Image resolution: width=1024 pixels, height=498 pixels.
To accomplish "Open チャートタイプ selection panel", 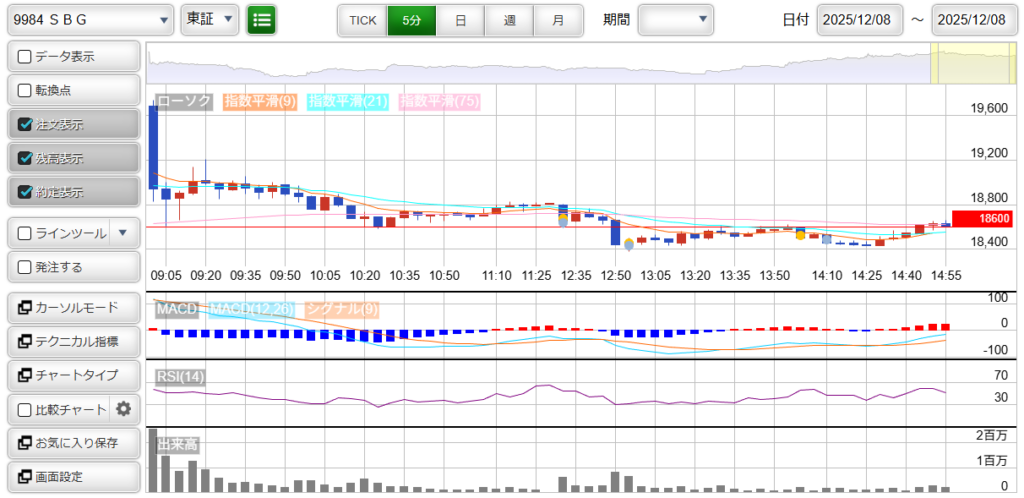I will point(72,375).
